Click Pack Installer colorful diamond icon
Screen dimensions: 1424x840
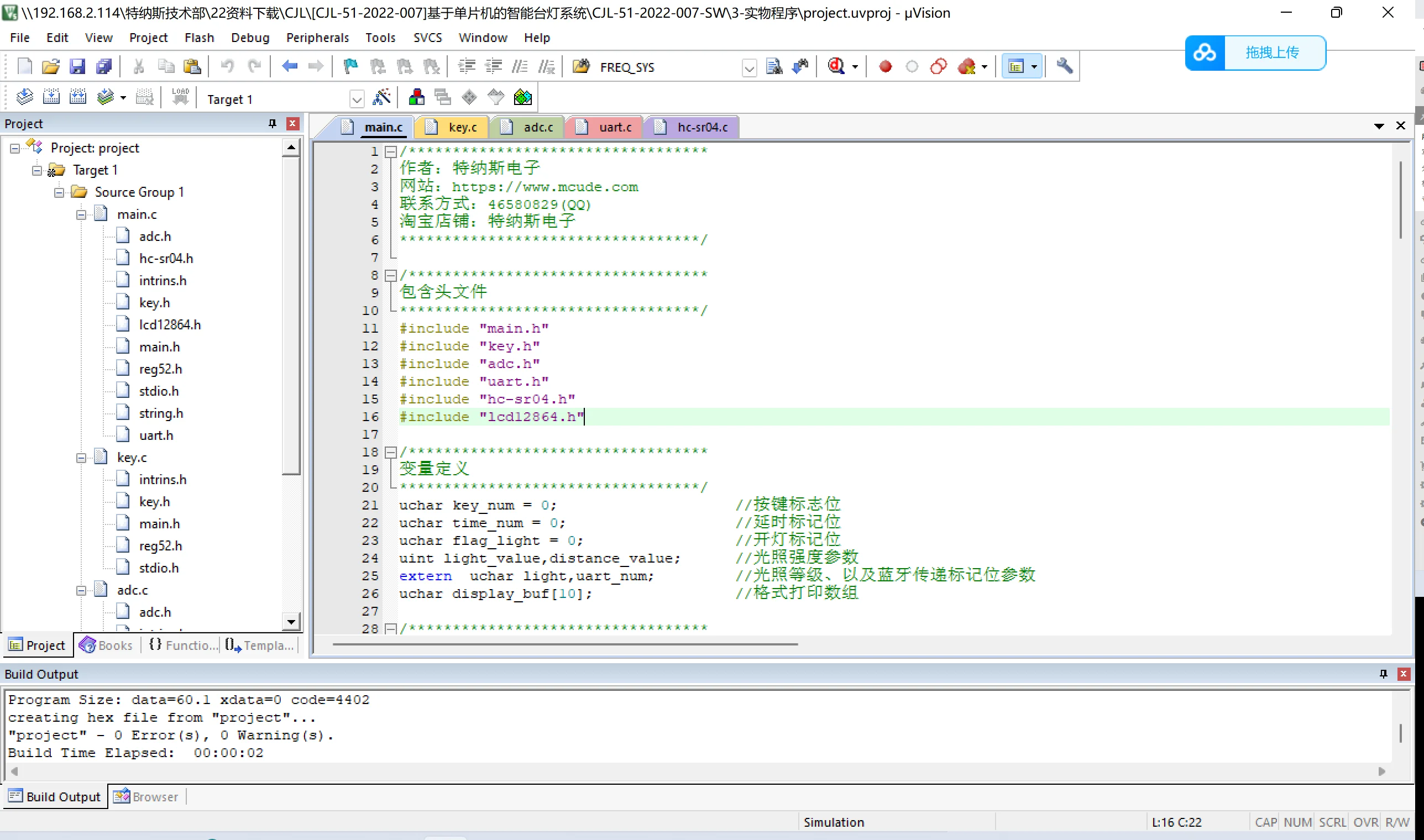point(522,98)
